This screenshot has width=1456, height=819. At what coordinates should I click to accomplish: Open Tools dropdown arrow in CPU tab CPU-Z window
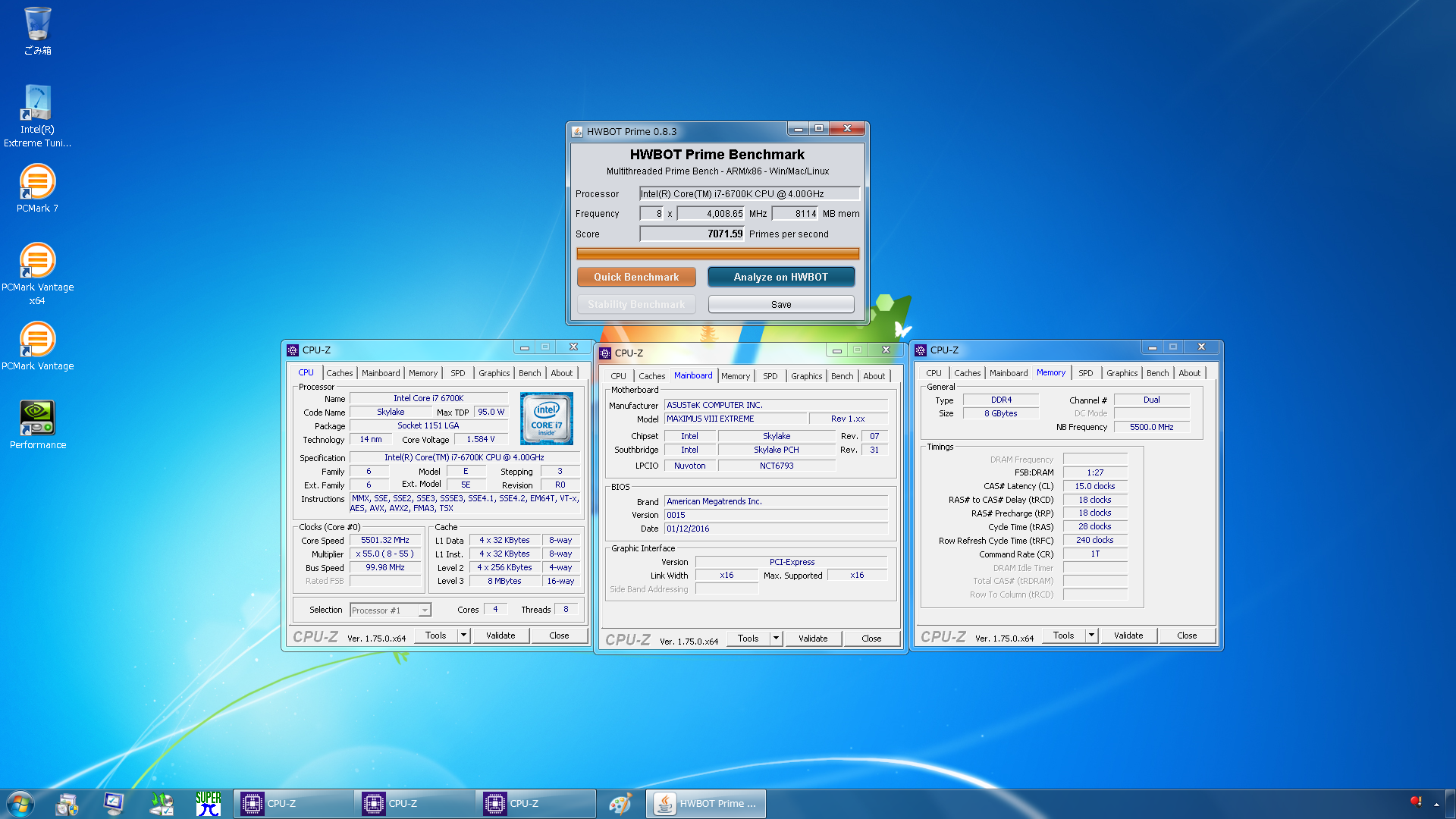click(464, 635)
